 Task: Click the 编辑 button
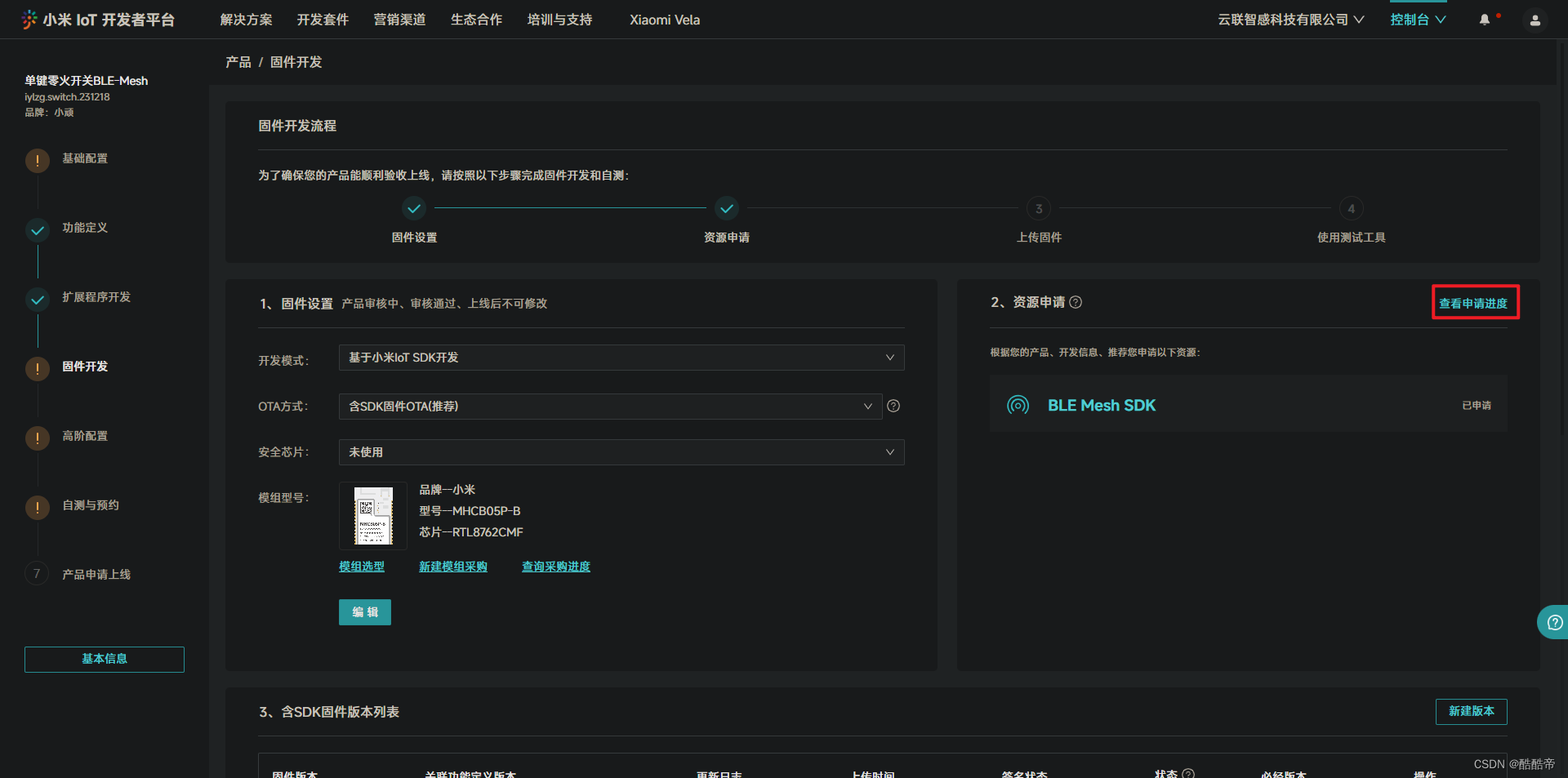pyautogui.click(x=365, y=612)
